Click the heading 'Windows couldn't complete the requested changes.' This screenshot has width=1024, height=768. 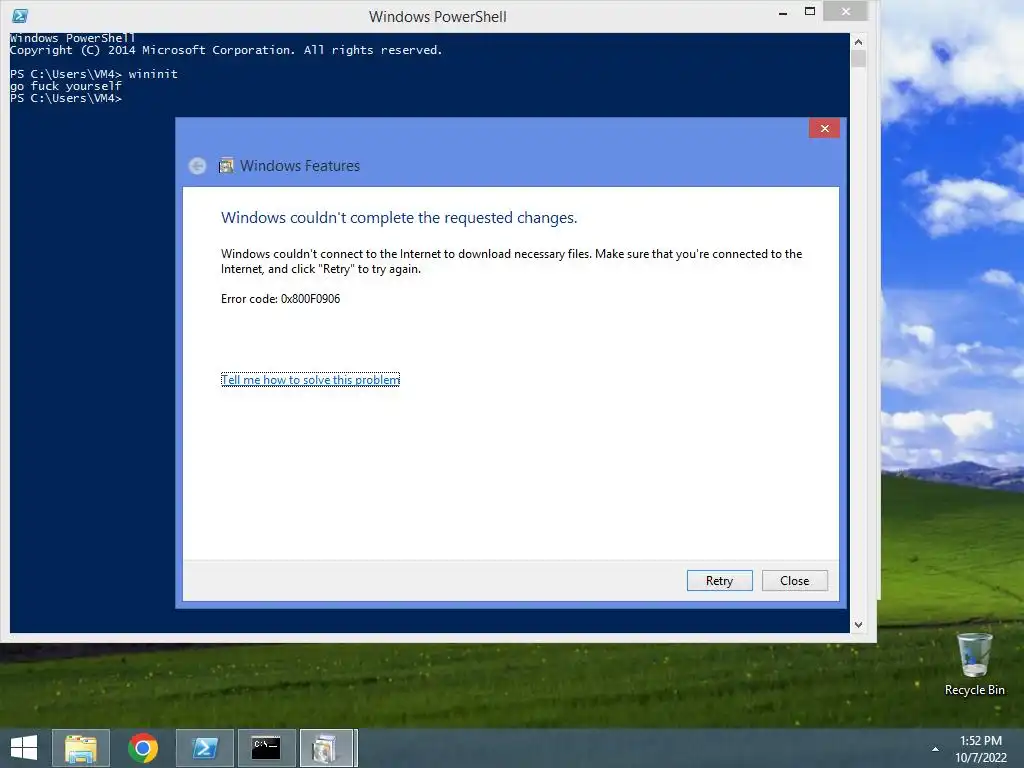pyautogui.click(x=399, y=217)
